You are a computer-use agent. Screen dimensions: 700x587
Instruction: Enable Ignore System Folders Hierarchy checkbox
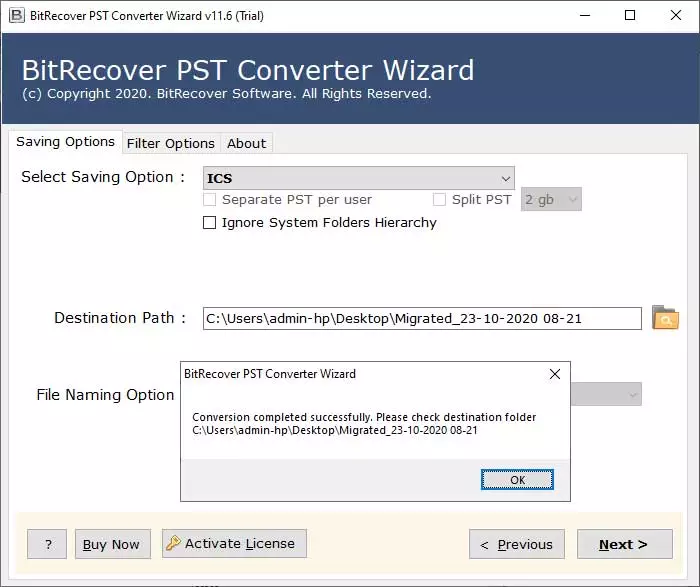click(x=210, y=223)
